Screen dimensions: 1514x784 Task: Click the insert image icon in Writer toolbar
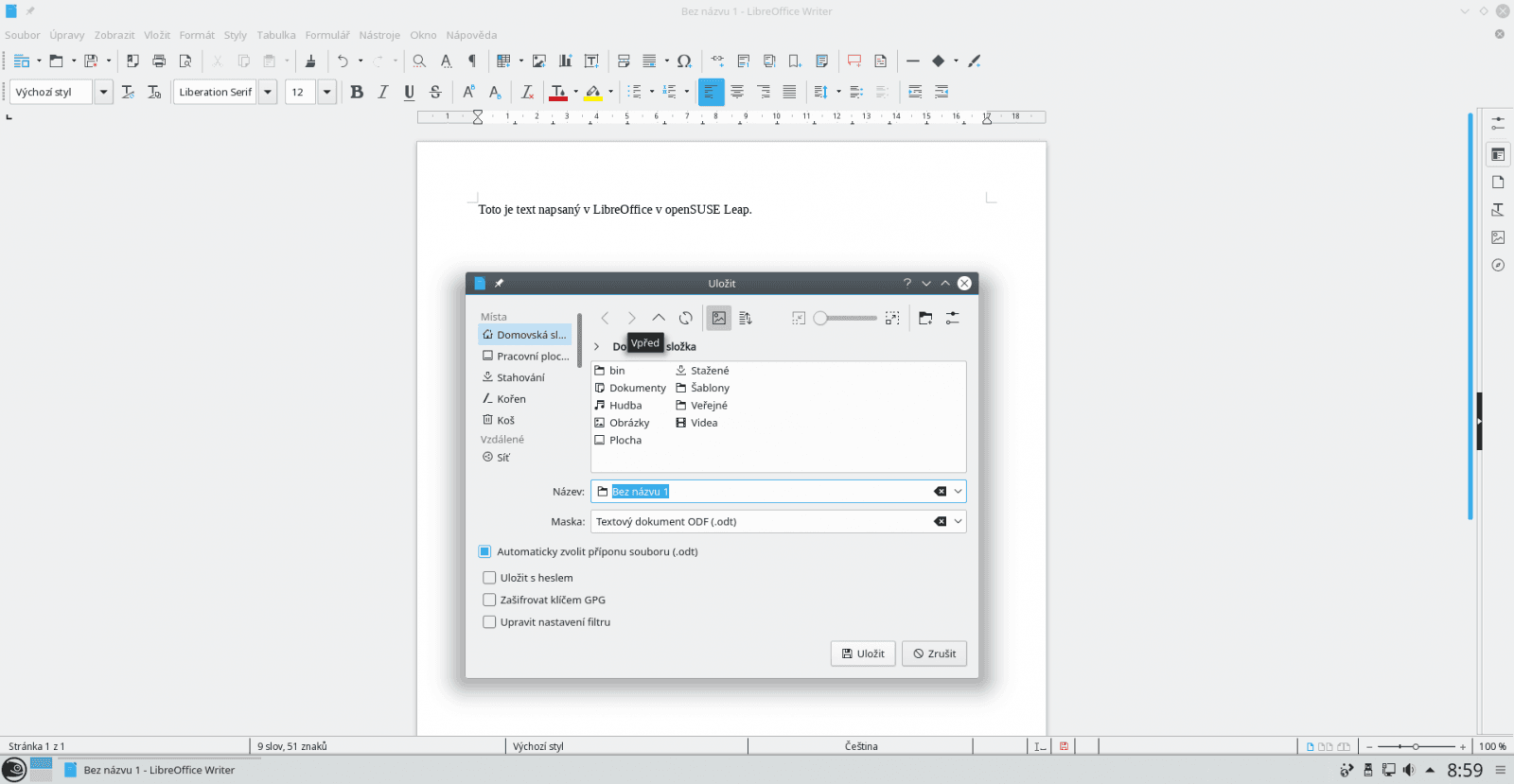tap(539, 61)
